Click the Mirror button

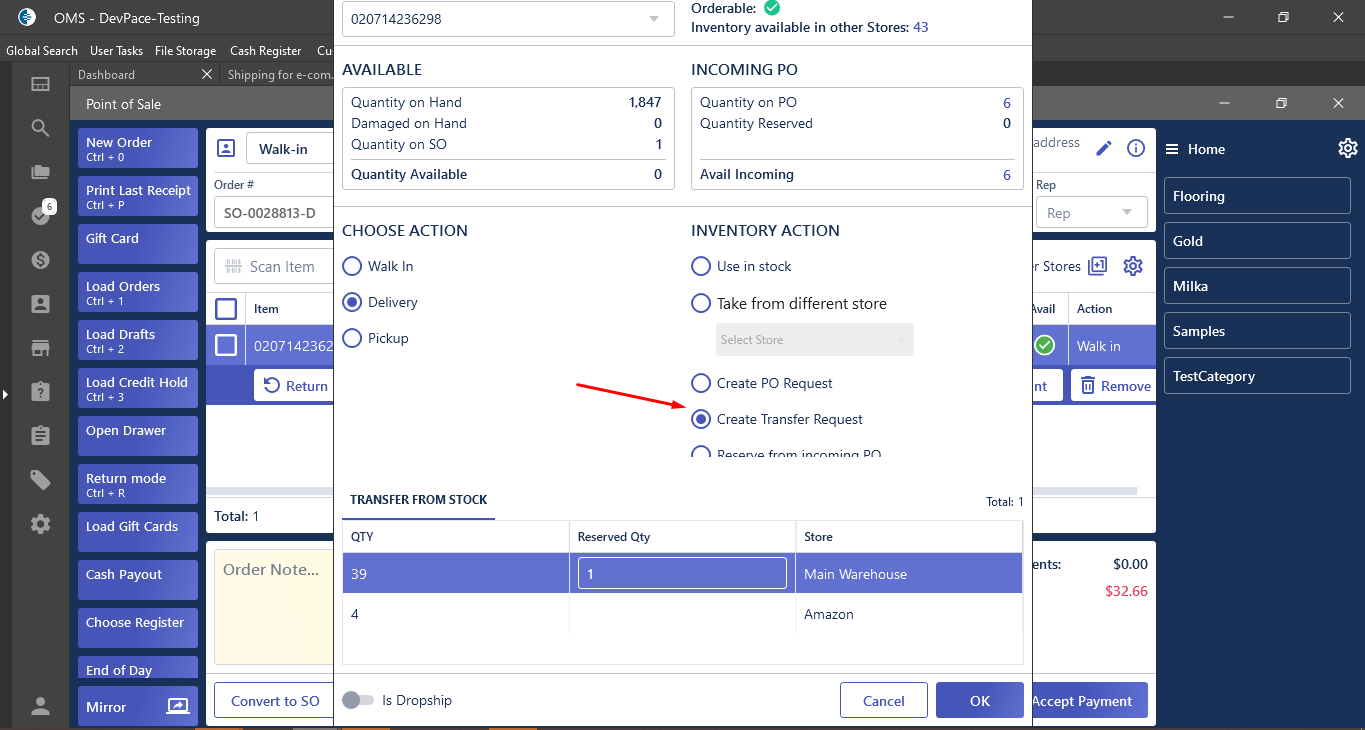click(x=138, y=706)
